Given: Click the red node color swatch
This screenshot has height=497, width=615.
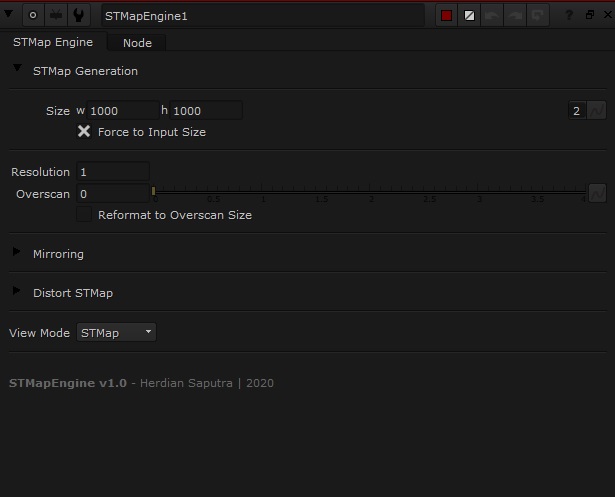Looking at the screenshot, I should [447, 16].
